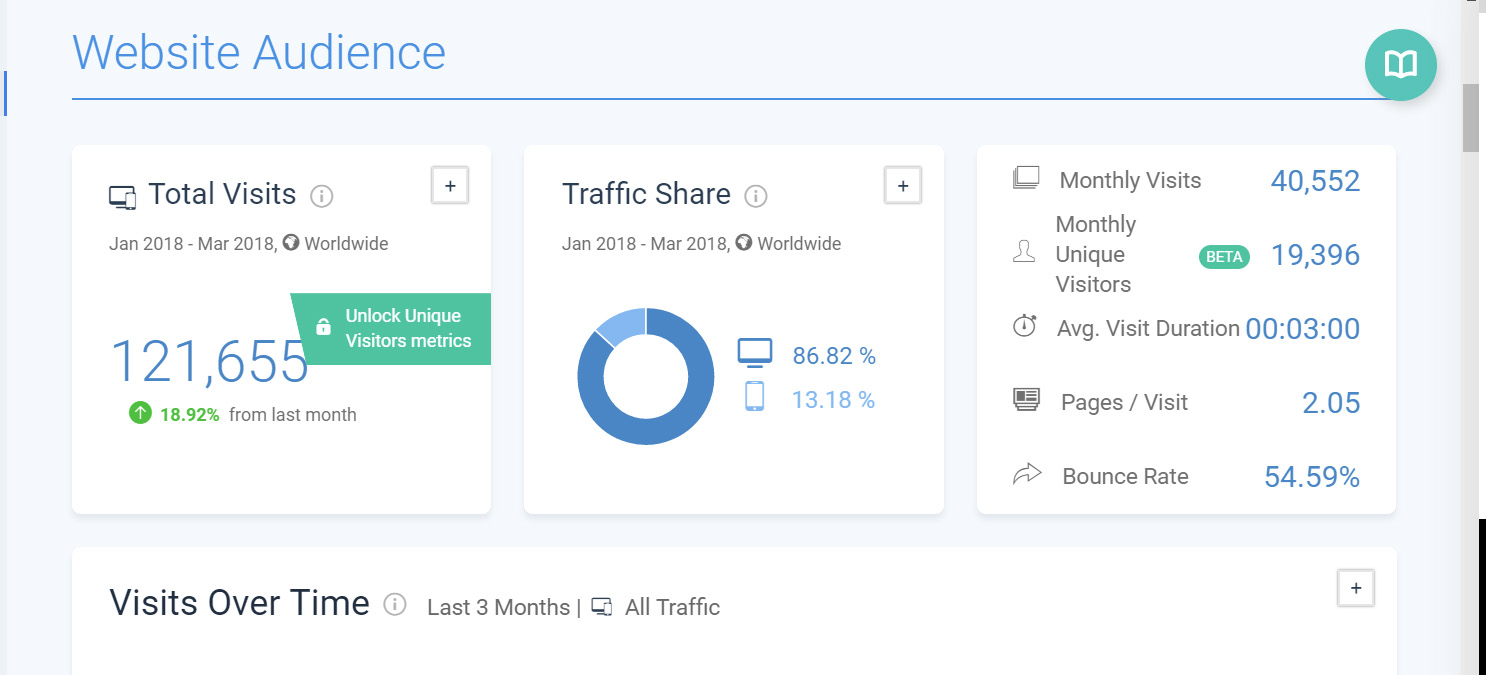Click the Total Visits info icon
Image resolution: width=1486 pixels, height=675 pixels.
321,196
